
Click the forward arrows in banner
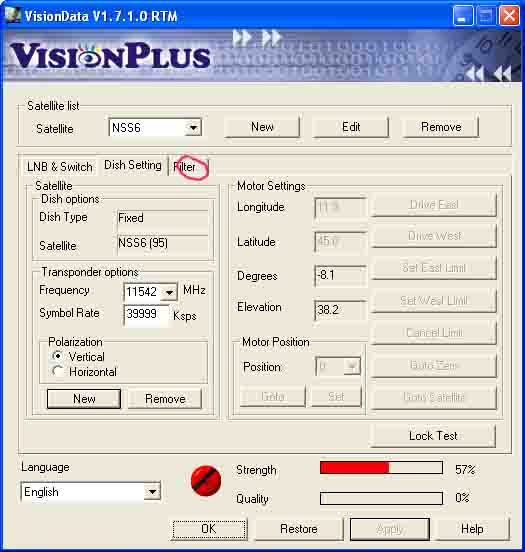pos(257,37)
